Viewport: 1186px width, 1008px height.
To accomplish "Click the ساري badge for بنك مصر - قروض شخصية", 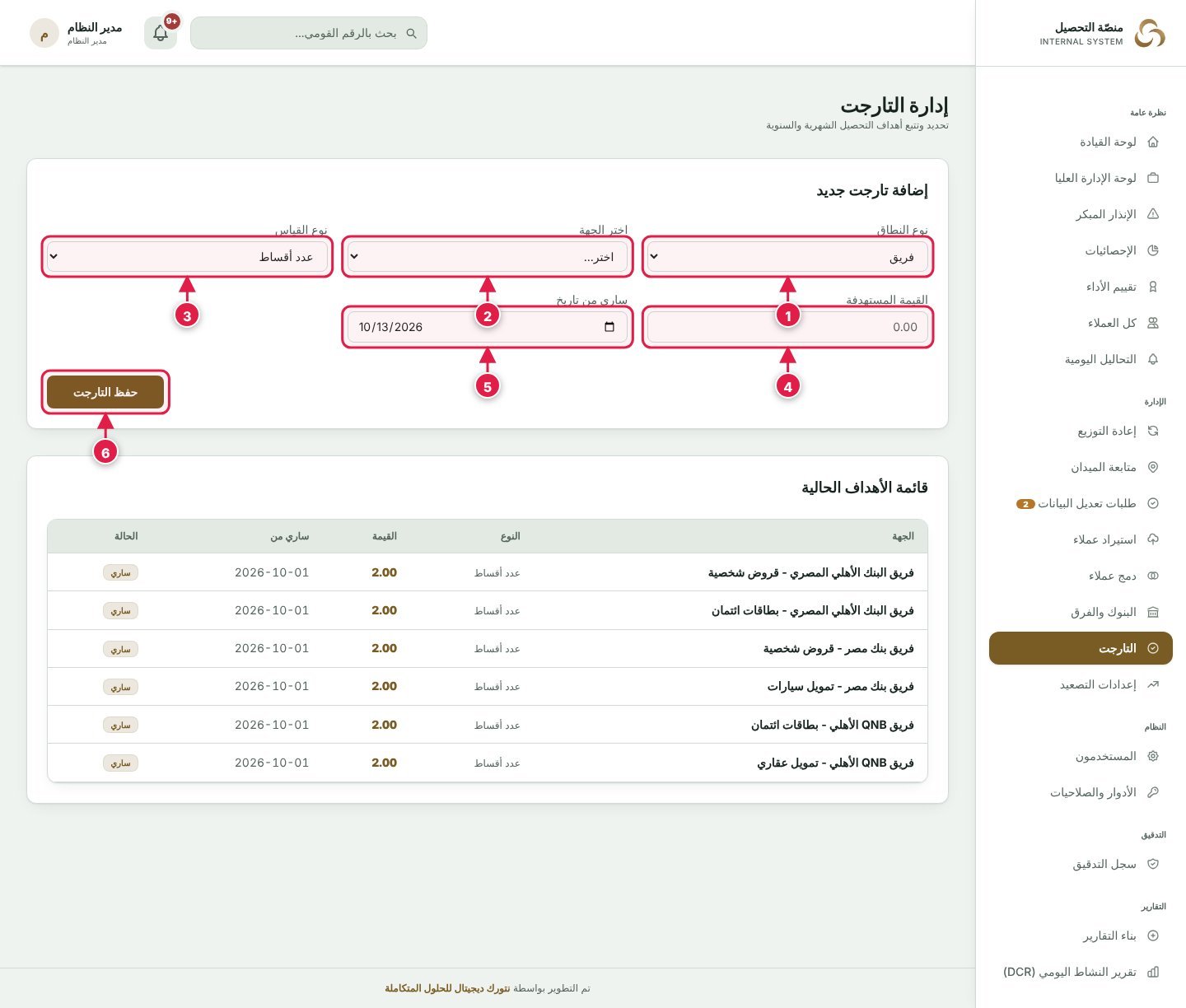I will coord(121,649).
